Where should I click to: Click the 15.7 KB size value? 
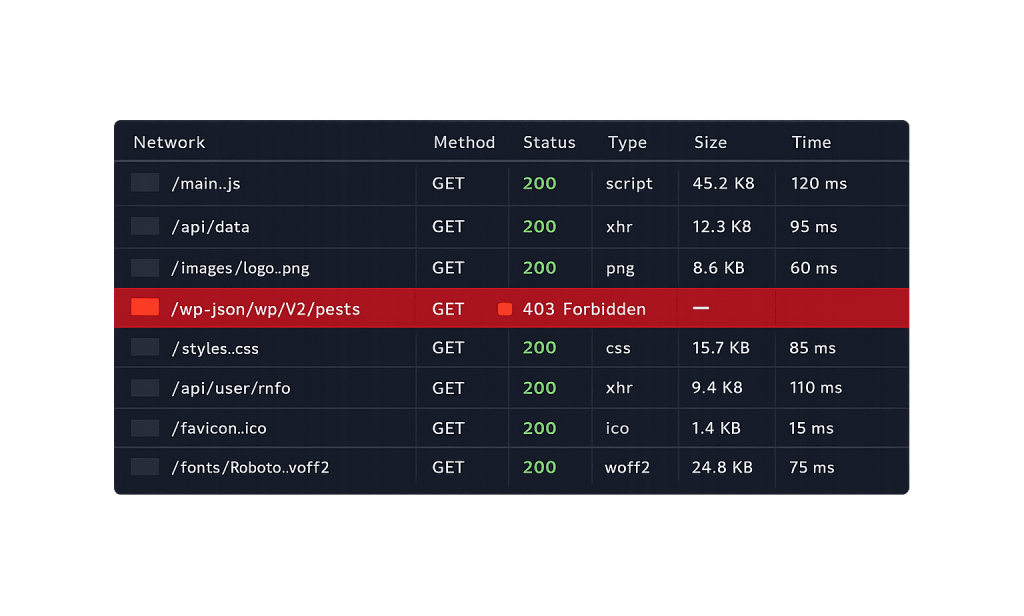pyautogui.click(x=721, y=348)
